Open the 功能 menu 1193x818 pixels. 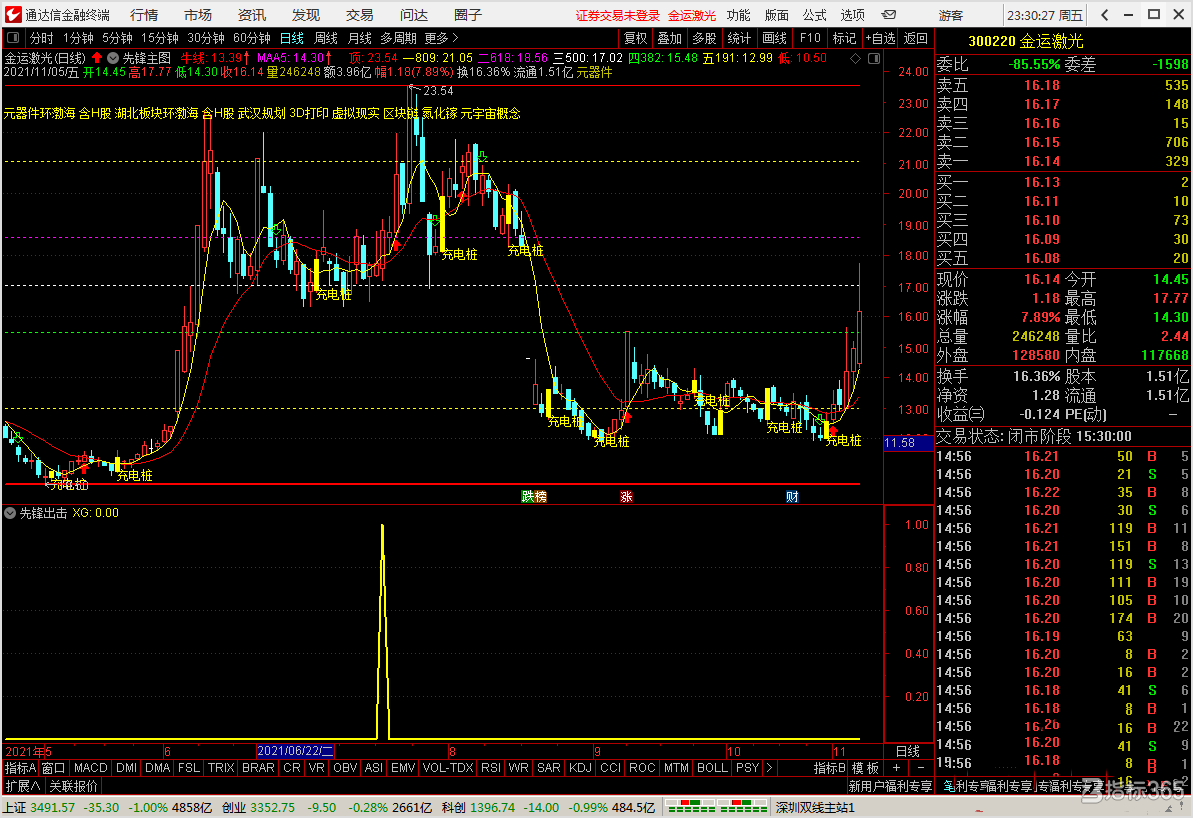[738, 14]
